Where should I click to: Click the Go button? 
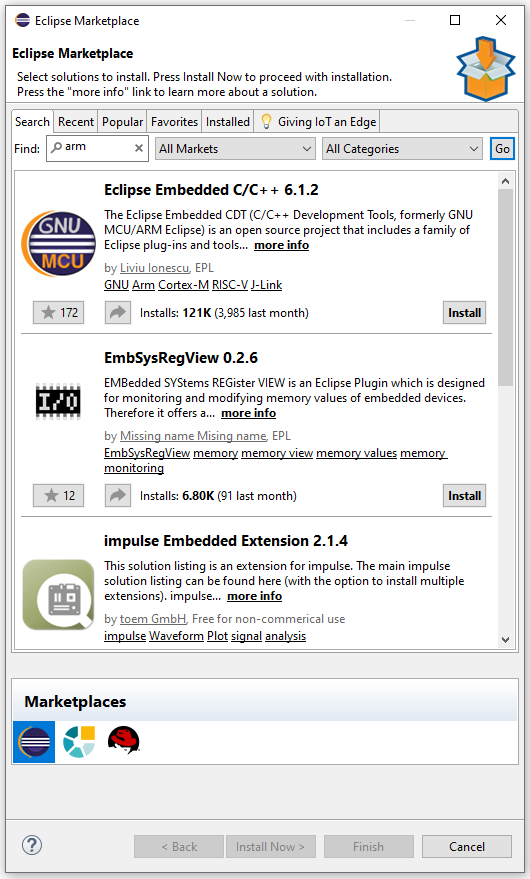pos(502,149)
